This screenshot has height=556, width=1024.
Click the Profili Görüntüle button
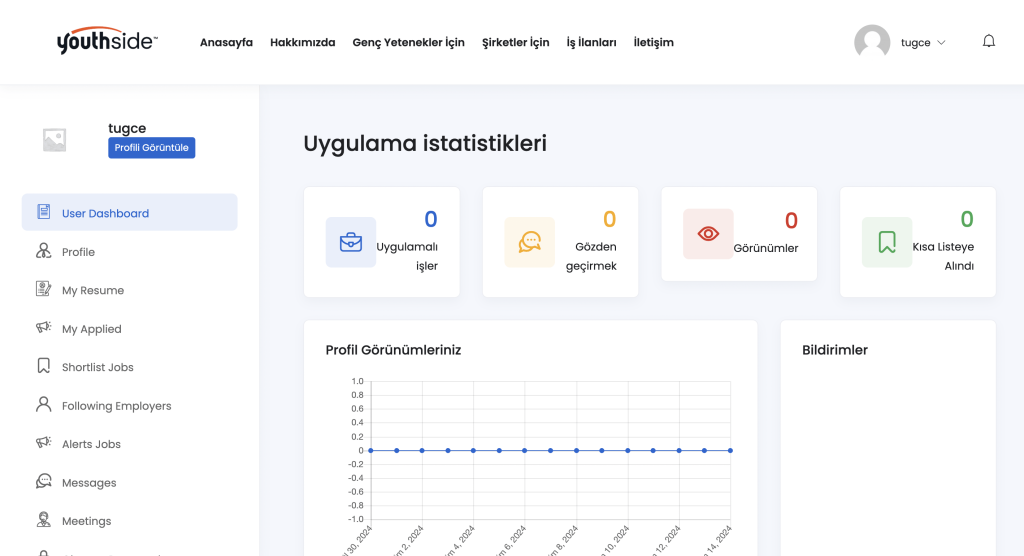point(152,148)
